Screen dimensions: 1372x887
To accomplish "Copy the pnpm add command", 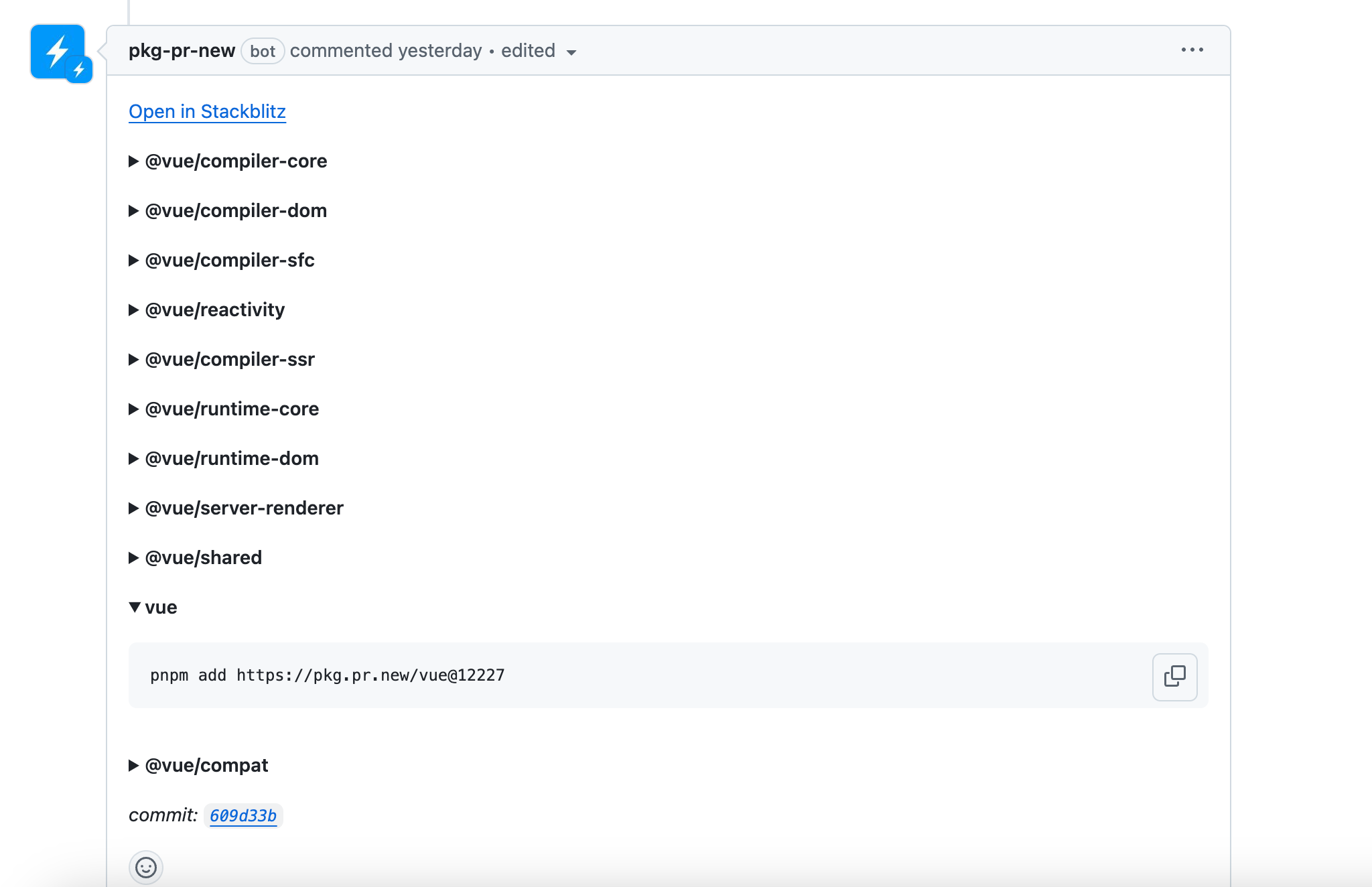I will coord(1174,677).
